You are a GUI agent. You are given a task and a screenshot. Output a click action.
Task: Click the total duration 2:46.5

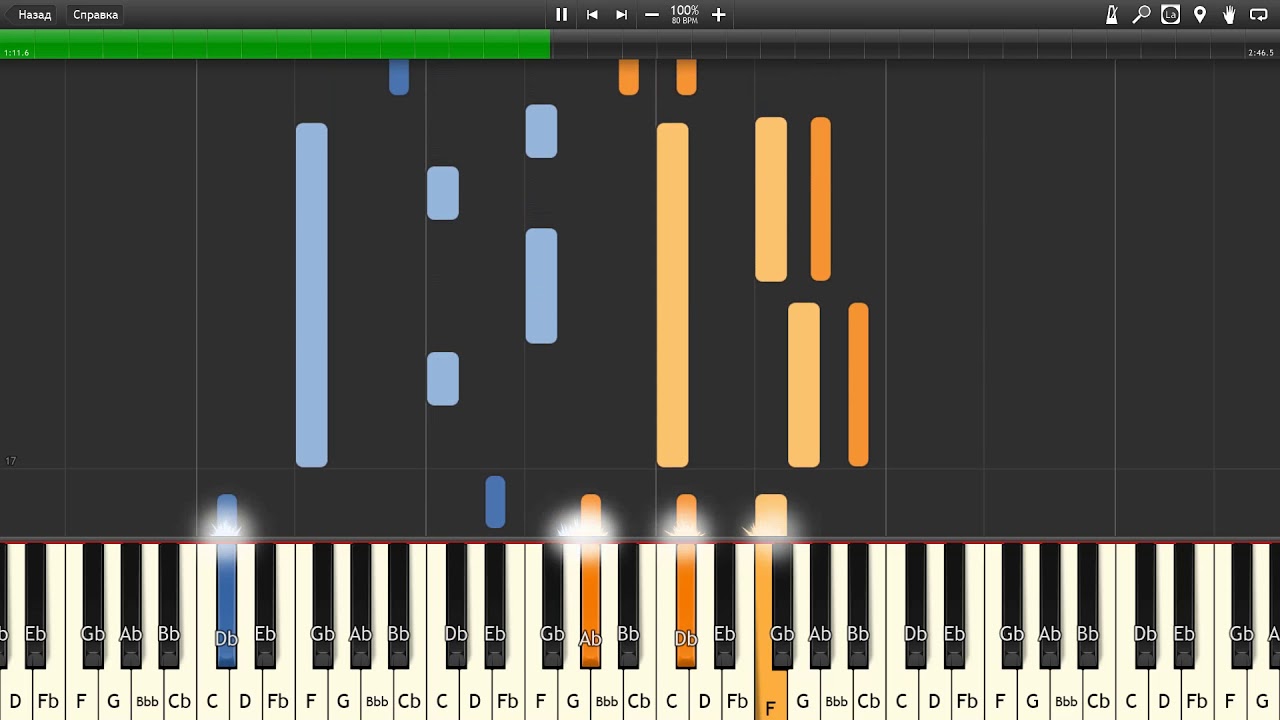(x=1261, y=53)
